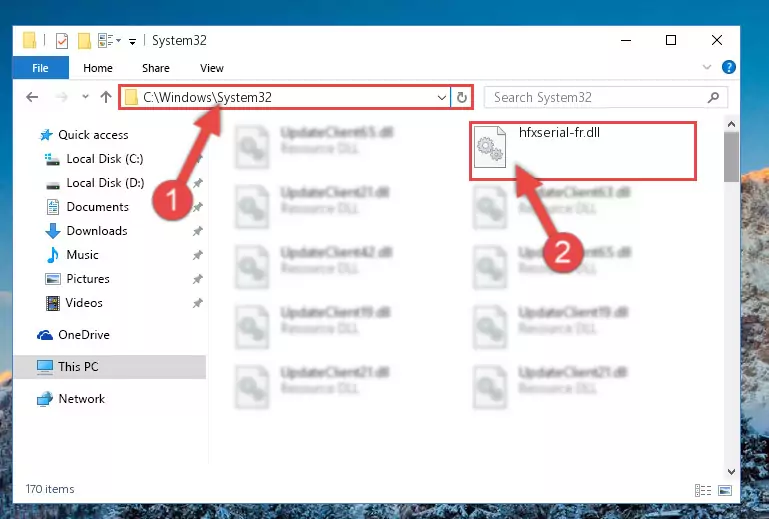The width and height of the screenshot is (769, 519).
Task: Select Network in the navigation pane
Action: (71, 399)
